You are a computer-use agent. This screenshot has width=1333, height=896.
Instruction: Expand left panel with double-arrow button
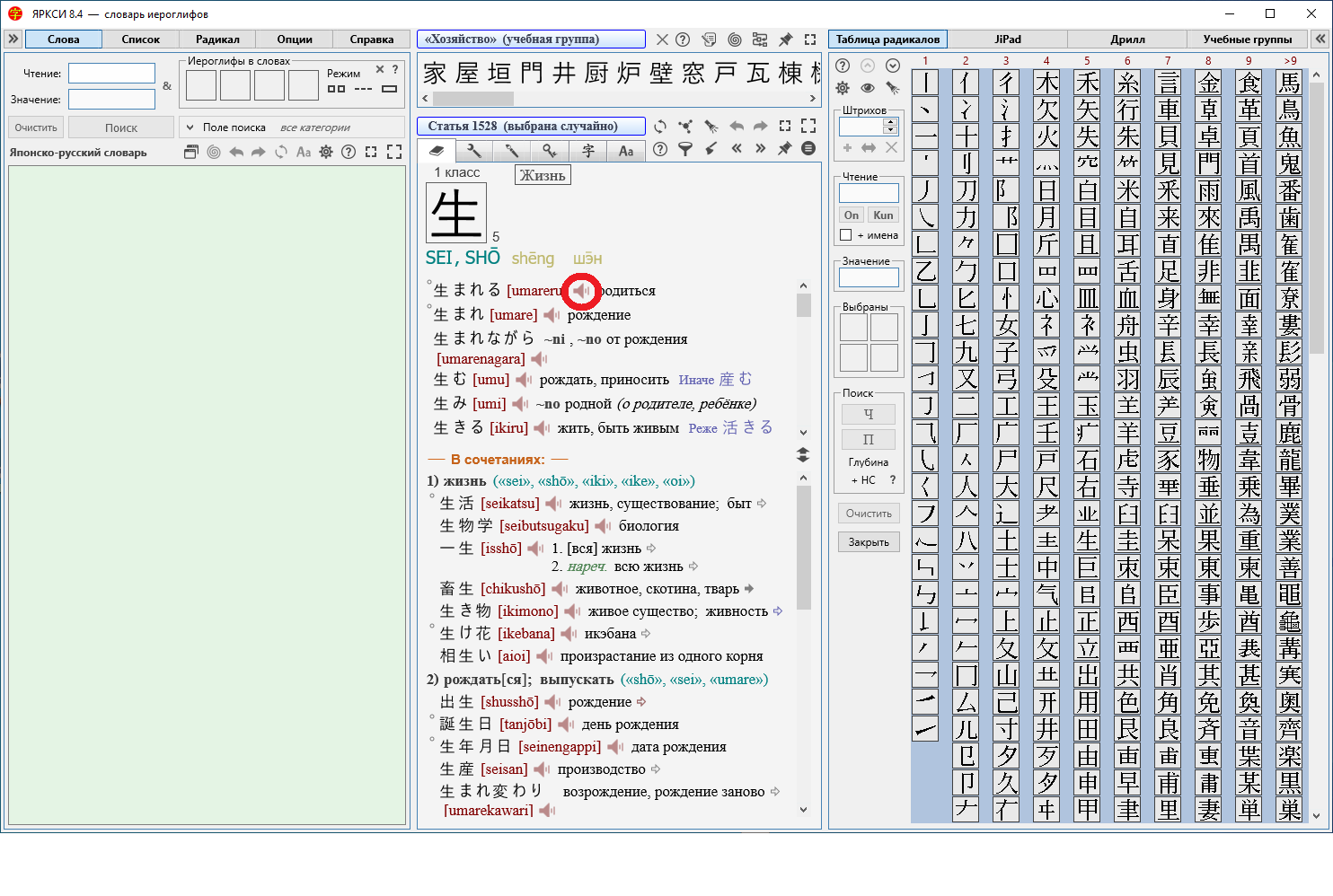point(13,40)
